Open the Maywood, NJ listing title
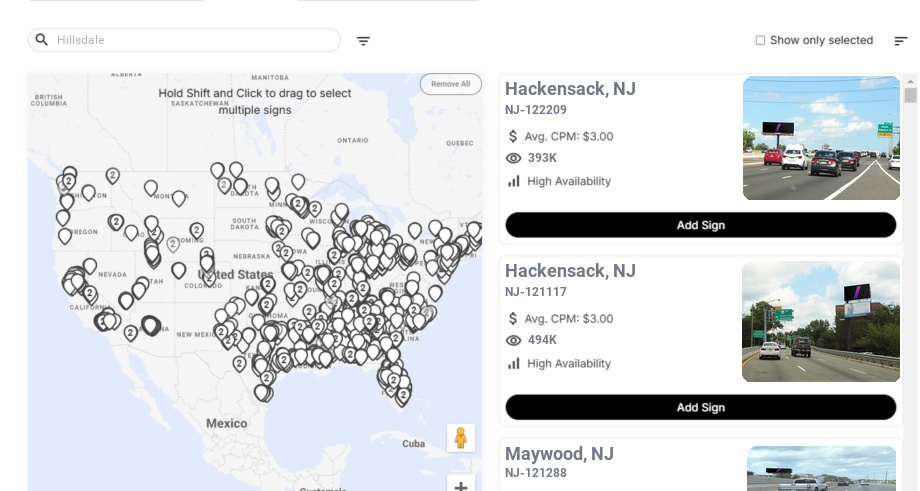Image resolution: width=920 pixels, height=491 pixels. coord(559,454)
